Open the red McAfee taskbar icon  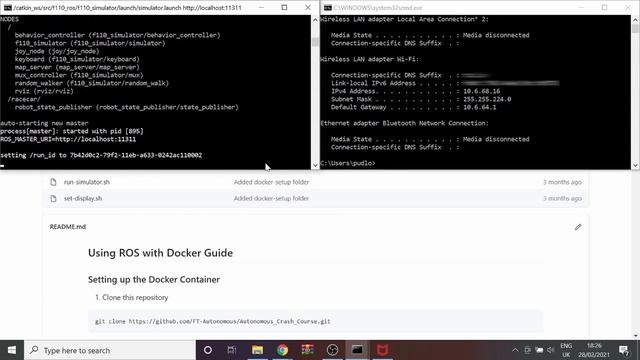point(382,350)
